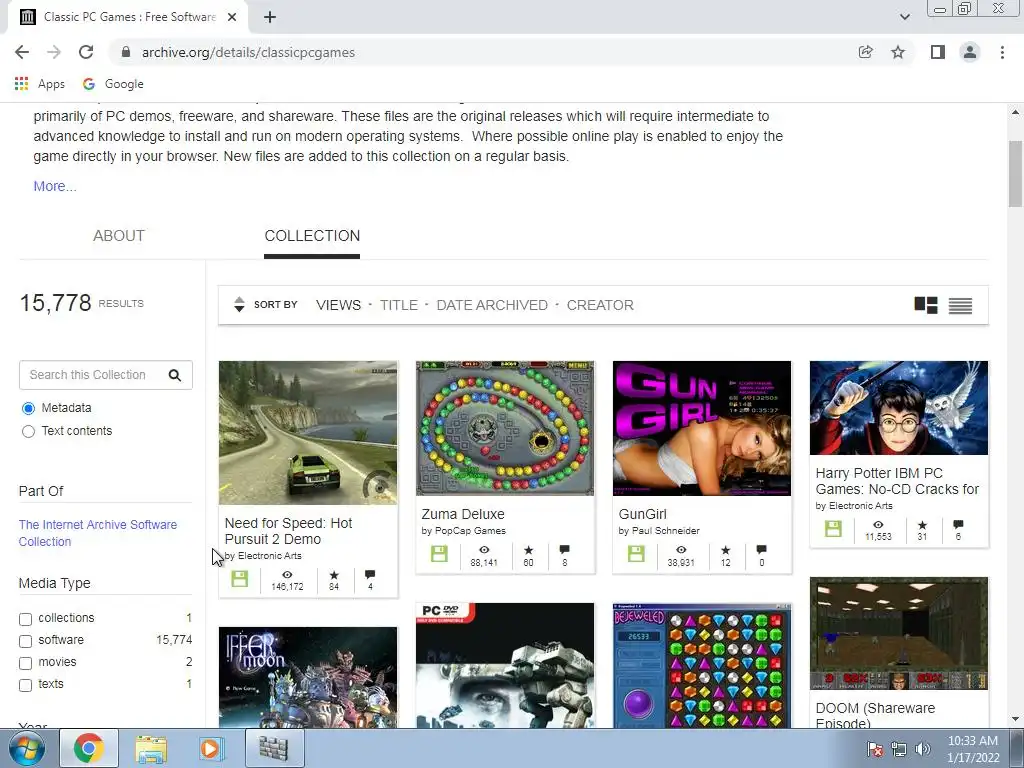Open the Windows Start menu
Image resolution: width=1024 pixels, height=768 pixels.
26,748
